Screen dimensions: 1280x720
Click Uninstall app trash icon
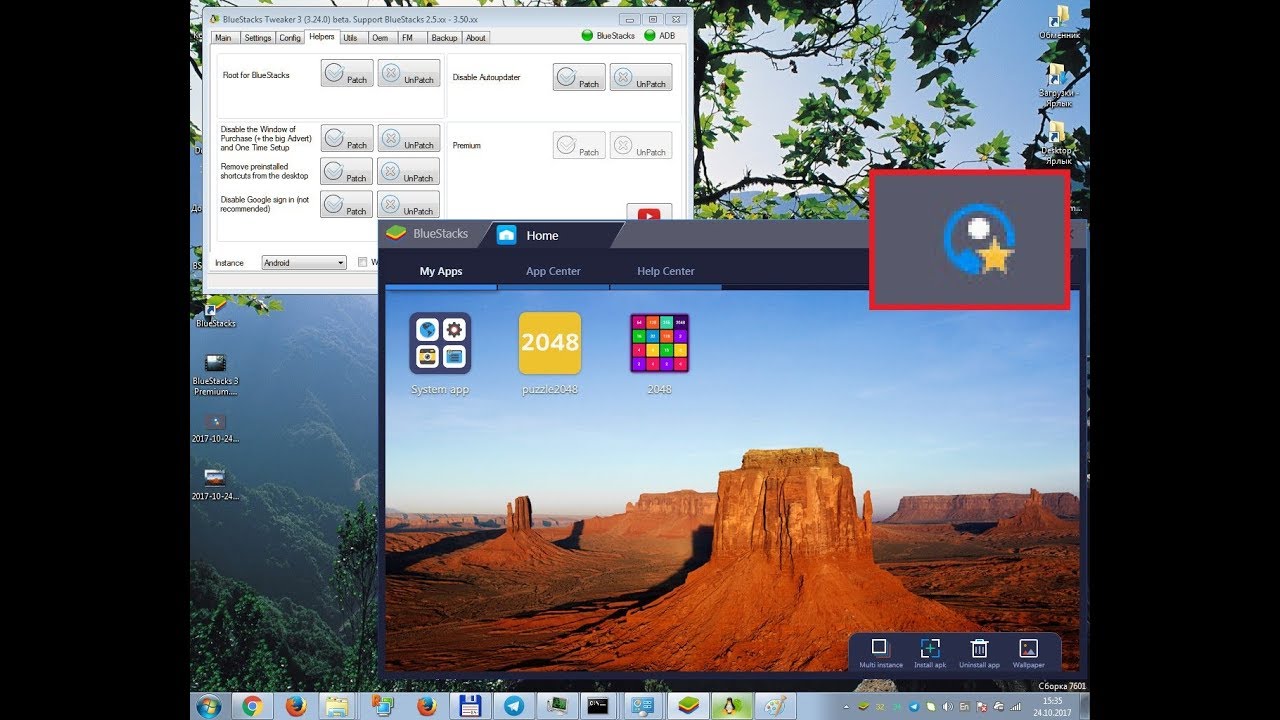(980, 653)
